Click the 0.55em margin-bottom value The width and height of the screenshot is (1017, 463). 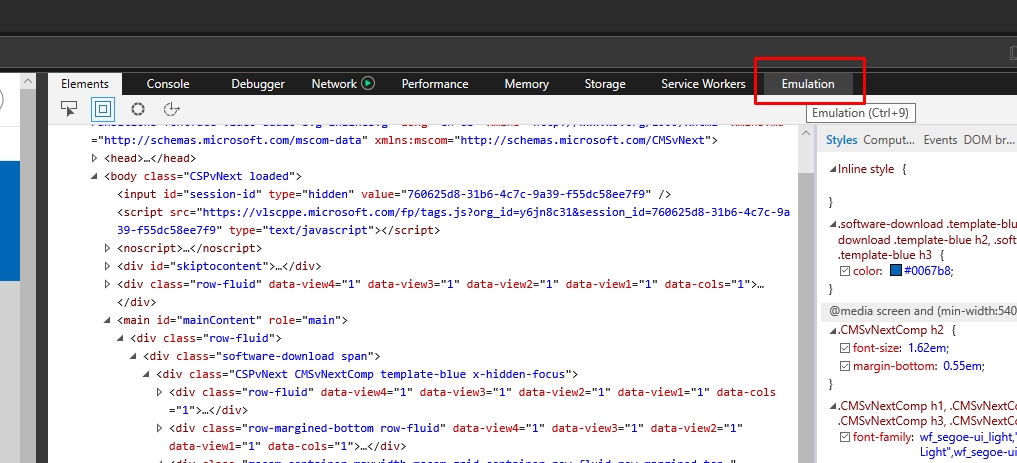pyautogui.click(x=963, y=366)
